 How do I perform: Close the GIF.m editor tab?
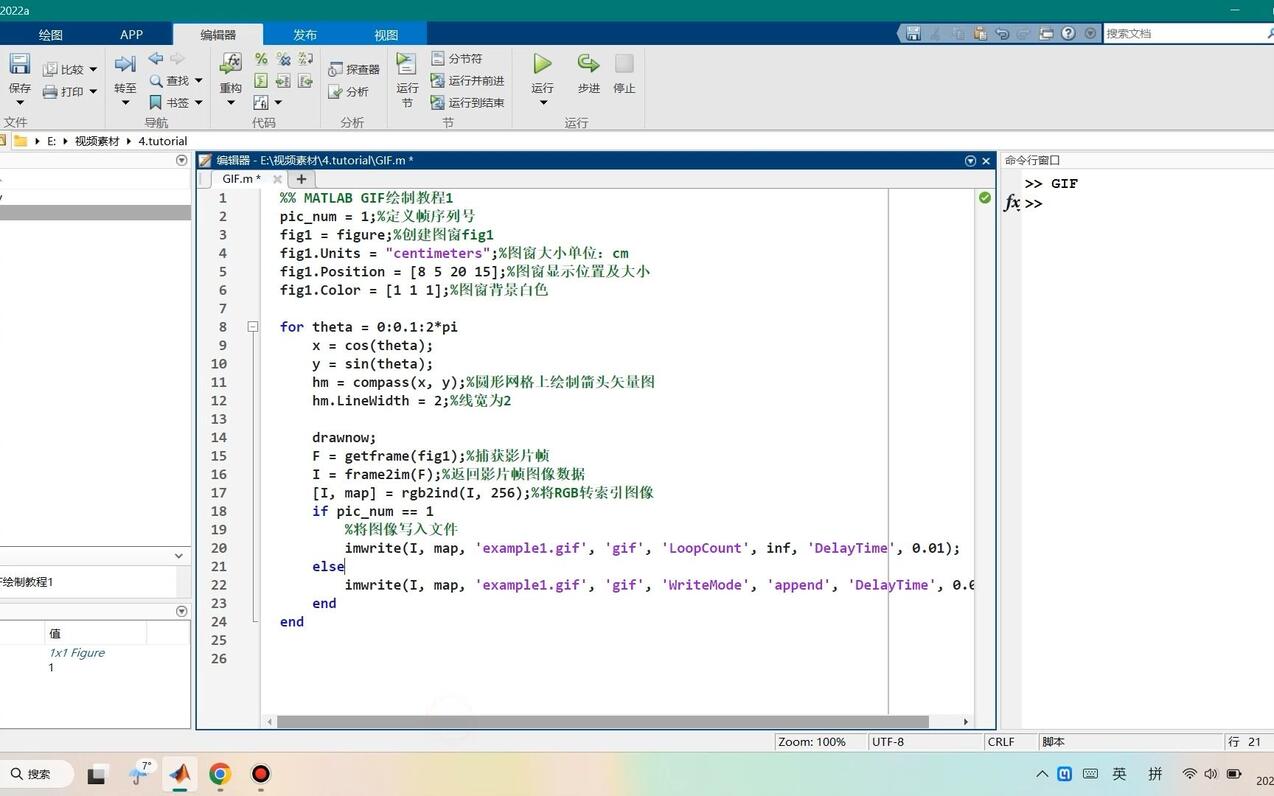[277, 179]
